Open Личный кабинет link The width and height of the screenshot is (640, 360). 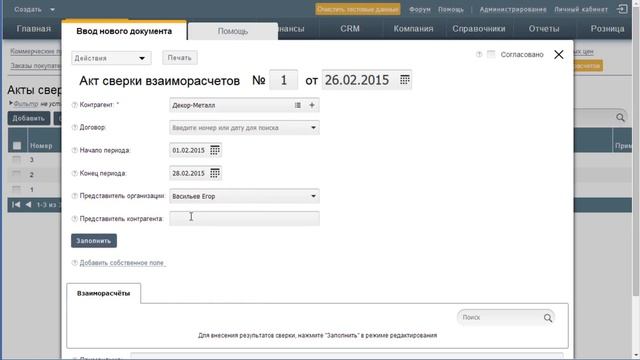581,9
